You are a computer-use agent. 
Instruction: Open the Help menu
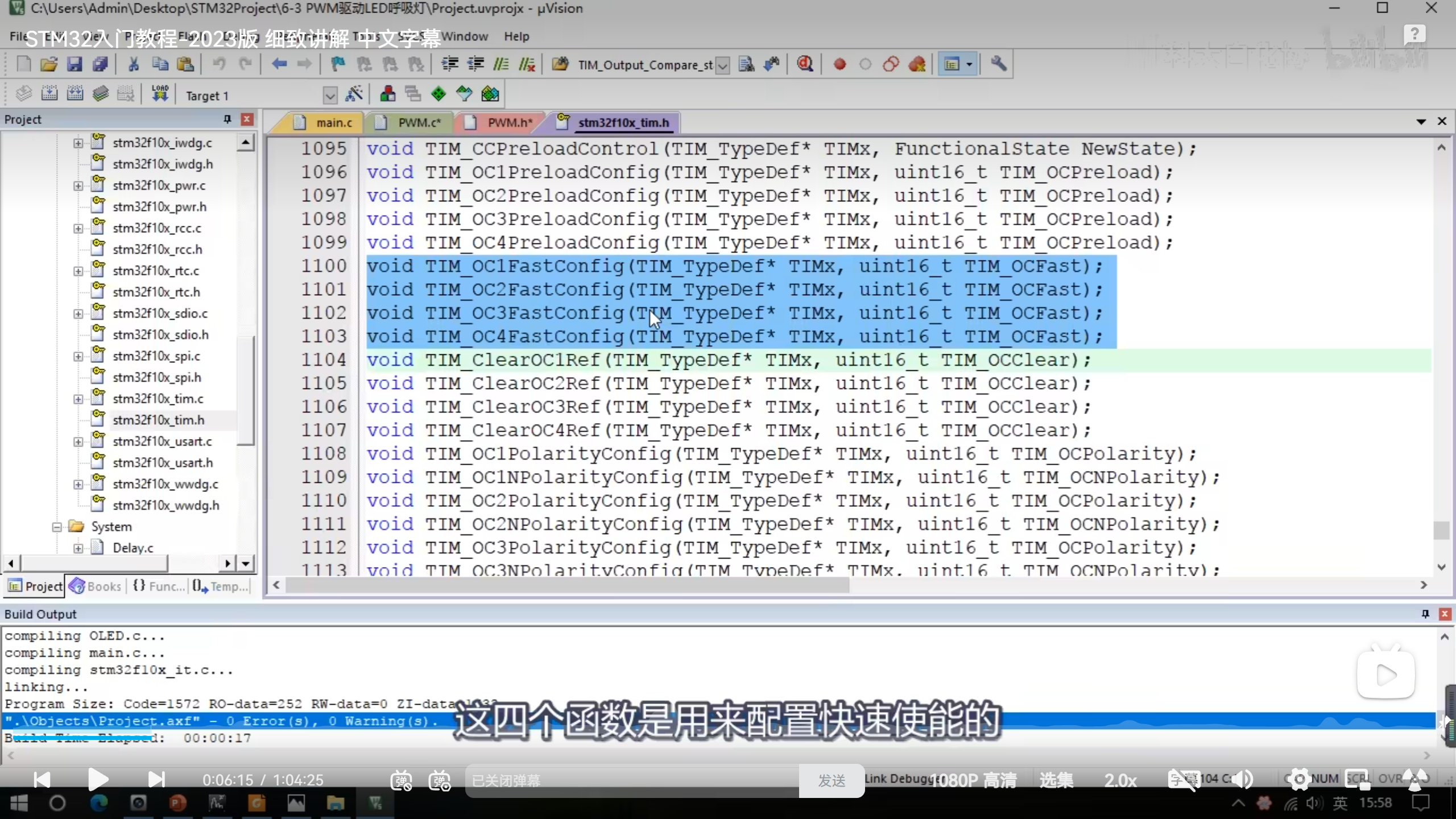click(x=516, y=36)
